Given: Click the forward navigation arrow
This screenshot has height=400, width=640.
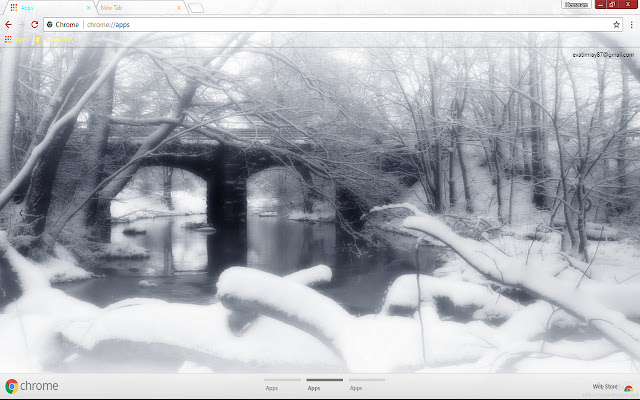Looking at the screenshot, I should pyautogui.click(x=21, y=24).
